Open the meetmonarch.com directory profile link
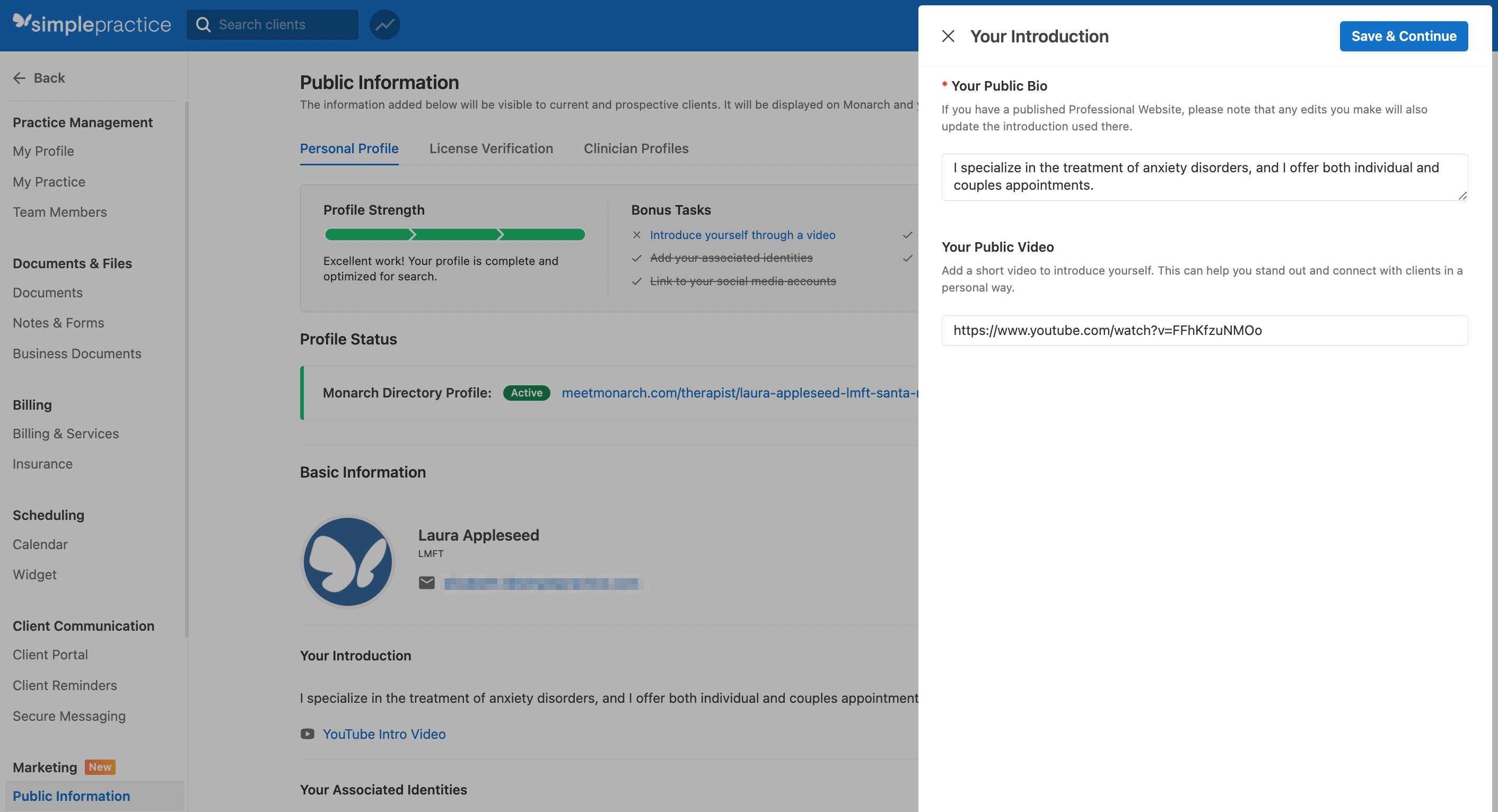Image resolution: width=1498 pixels, height=812 pixels. click(x=739, y=393)
